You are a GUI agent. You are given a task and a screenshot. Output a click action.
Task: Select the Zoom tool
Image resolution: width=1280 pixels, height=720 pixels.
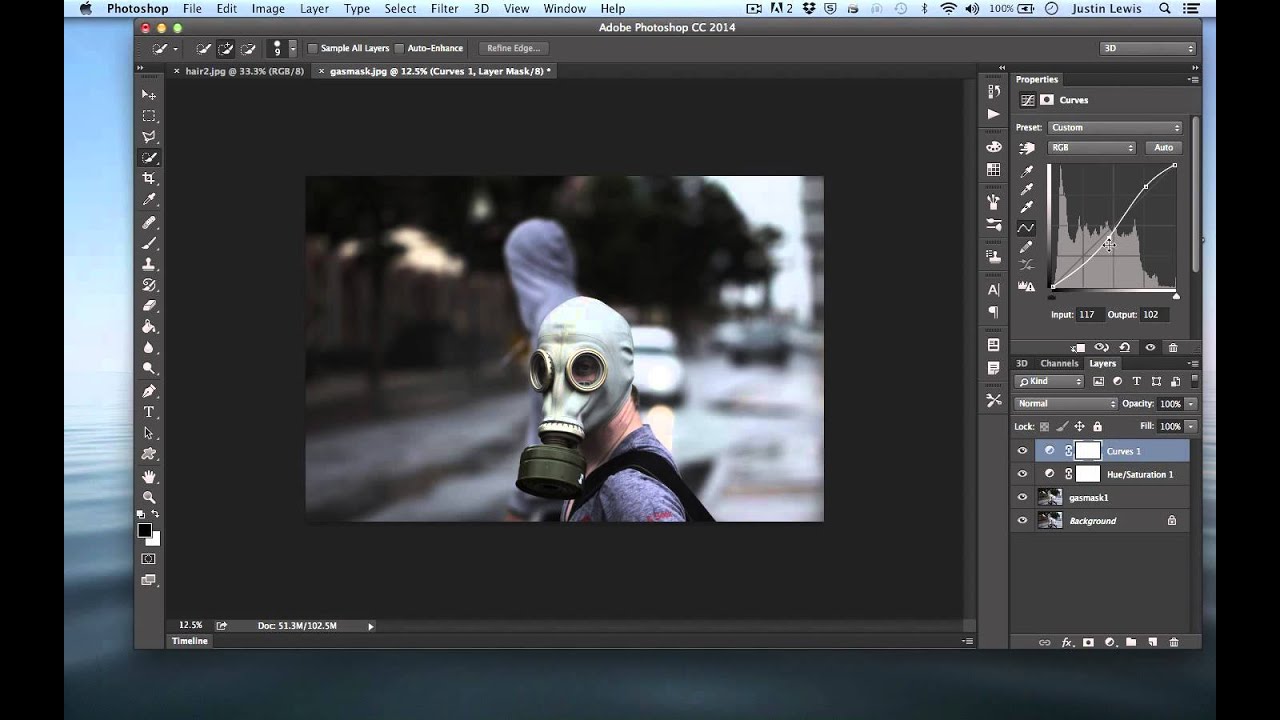tap(149, 497)
